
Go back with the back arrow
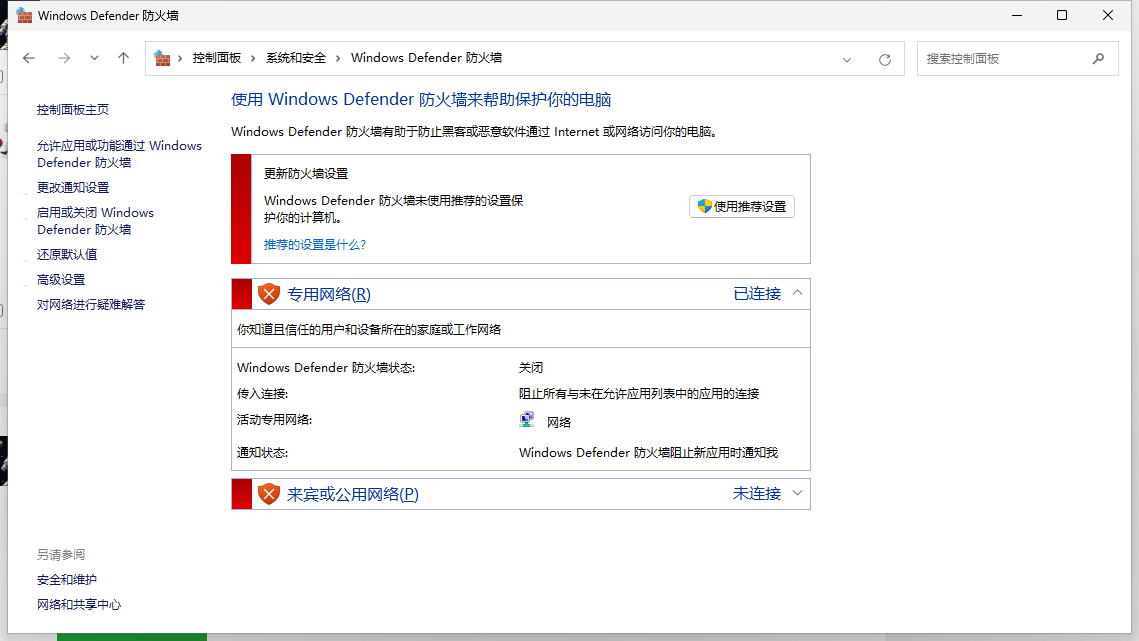(29, 58)
